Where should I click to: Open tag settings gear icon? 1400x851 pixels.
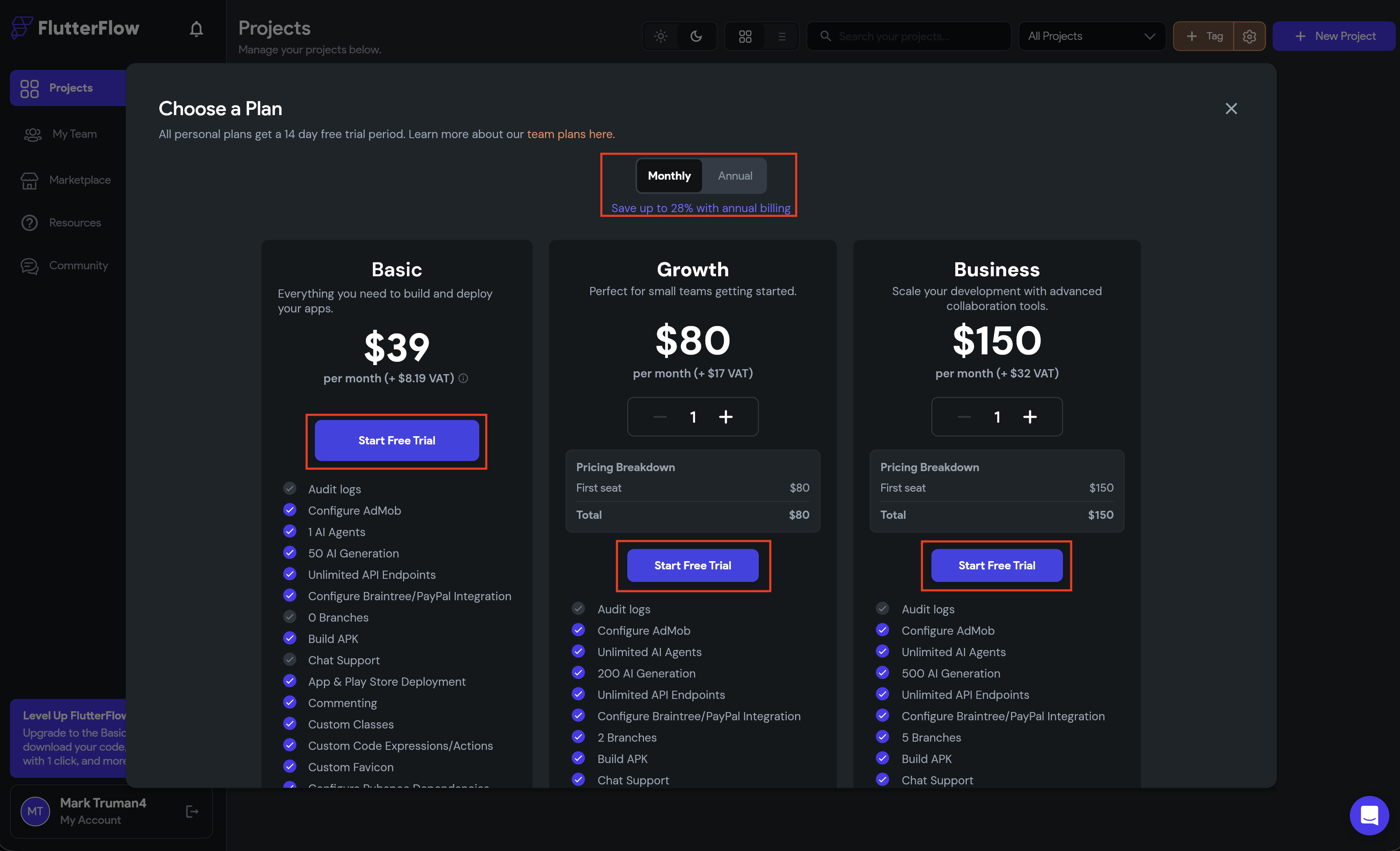pos(1249,36)
